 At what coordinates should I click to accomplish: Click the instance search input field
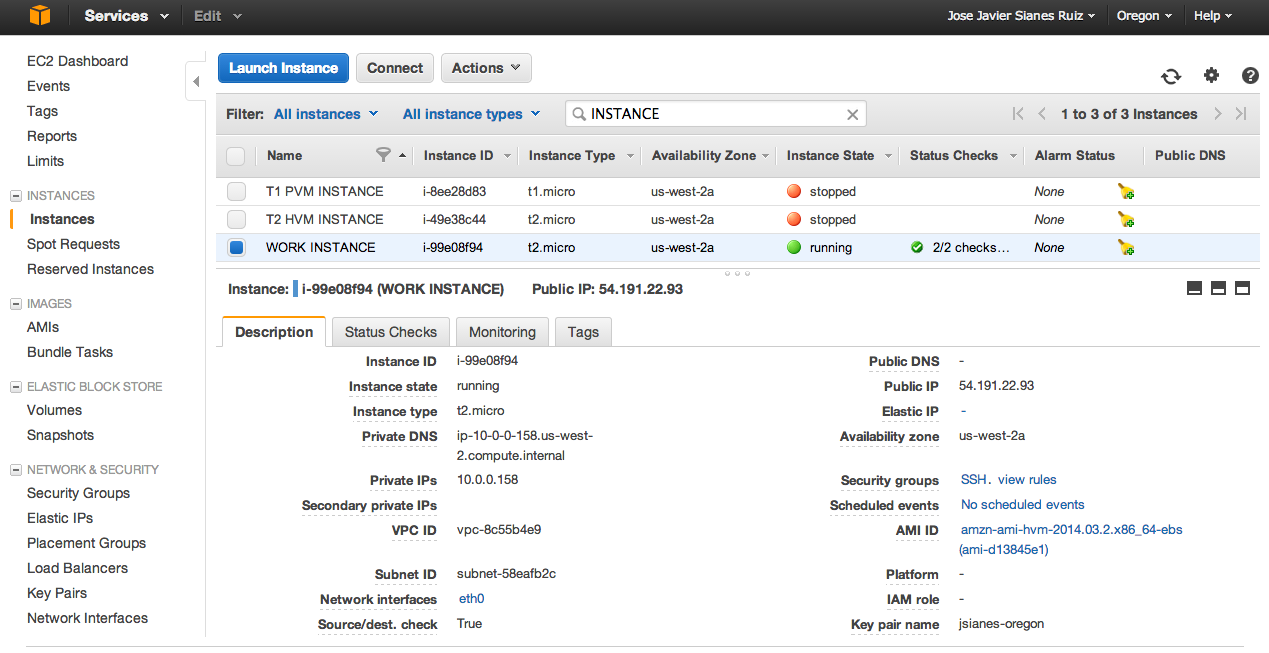710,114
